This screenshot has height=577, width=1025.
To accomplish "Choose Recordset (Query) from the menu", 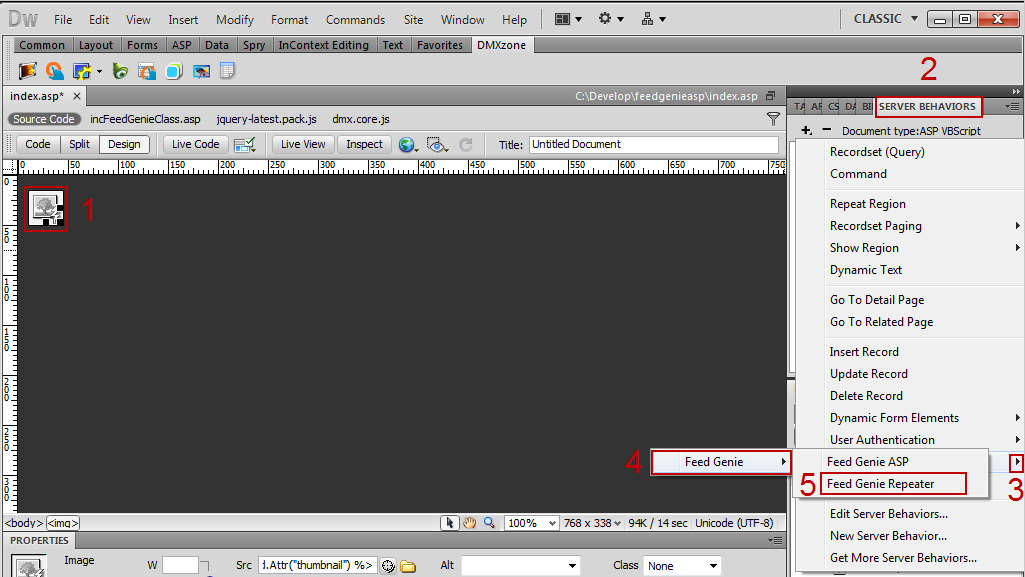I will tap(877, 152).
